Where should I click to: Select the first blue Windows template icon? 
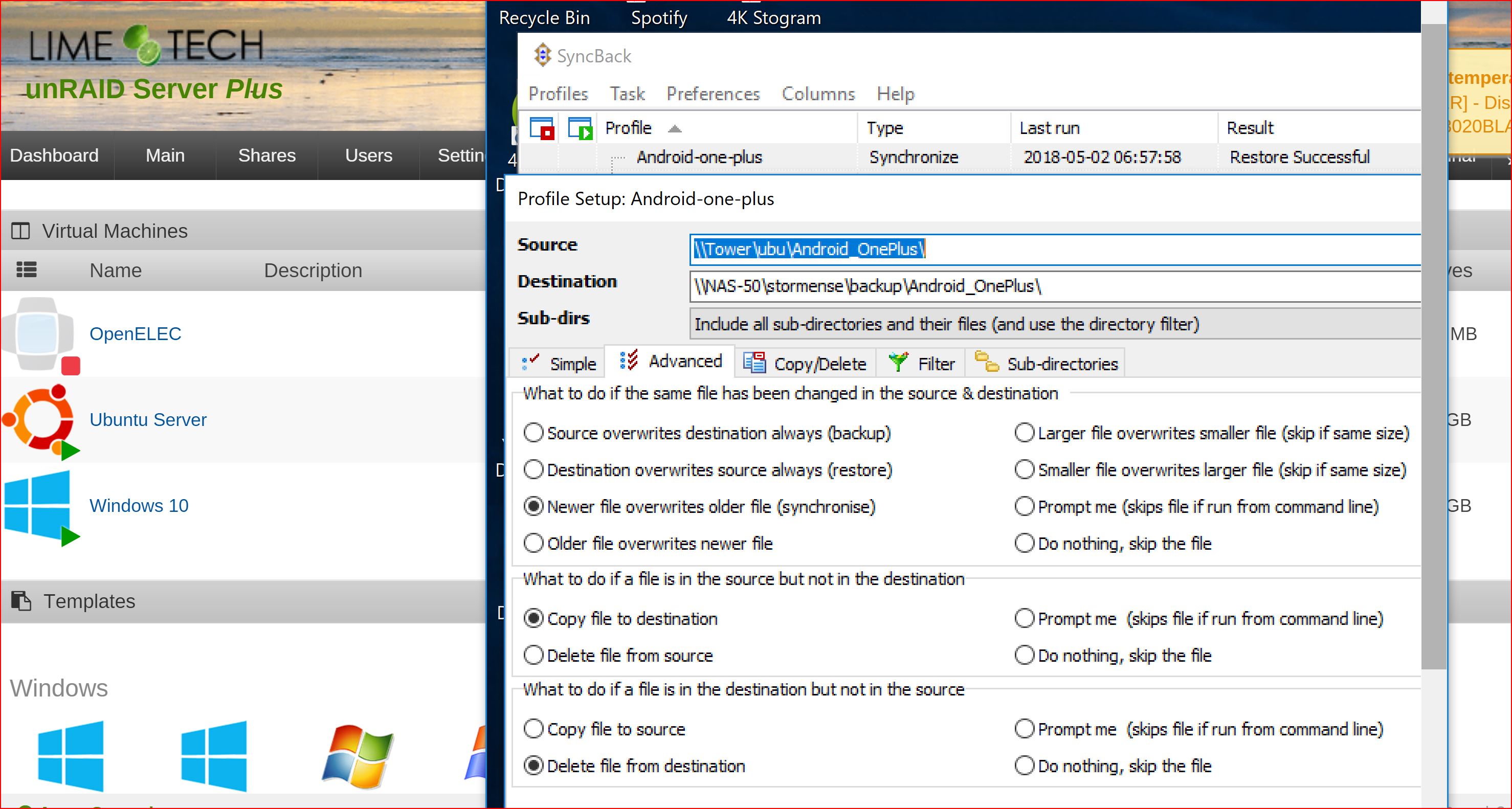point(71,756)
